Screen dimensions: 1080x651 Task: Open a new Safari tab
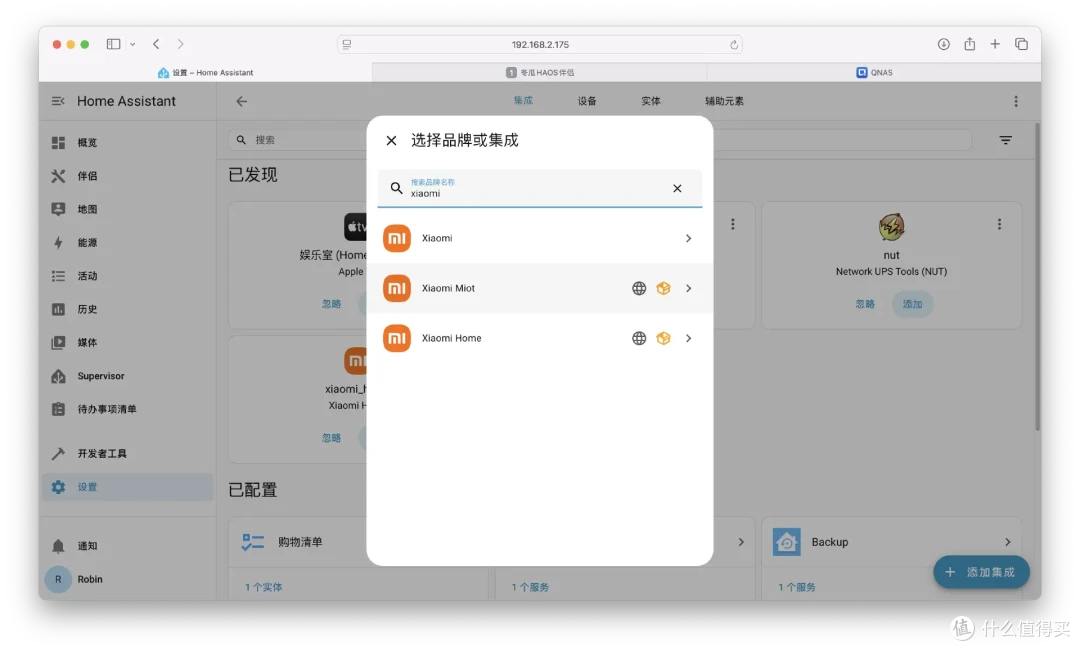click(x=995, y=44)
